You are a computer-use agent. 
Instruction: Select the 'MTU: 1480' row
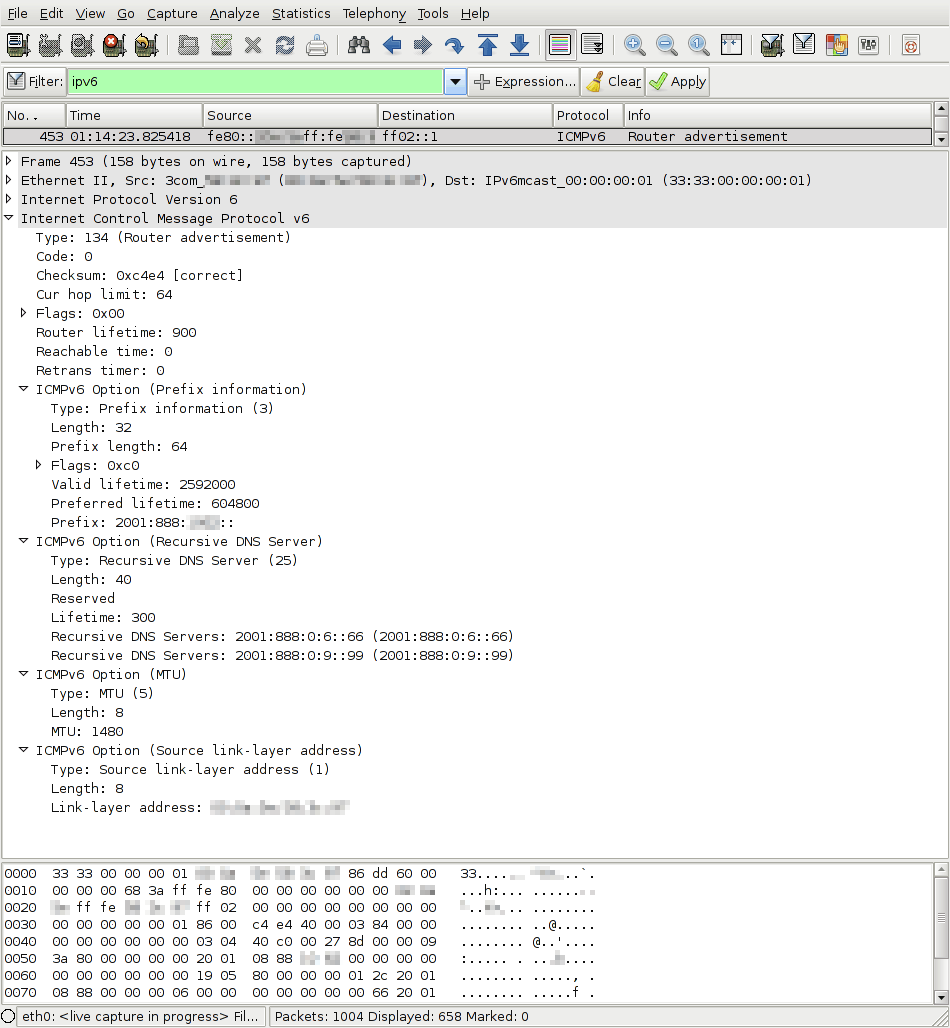point(87,731)
